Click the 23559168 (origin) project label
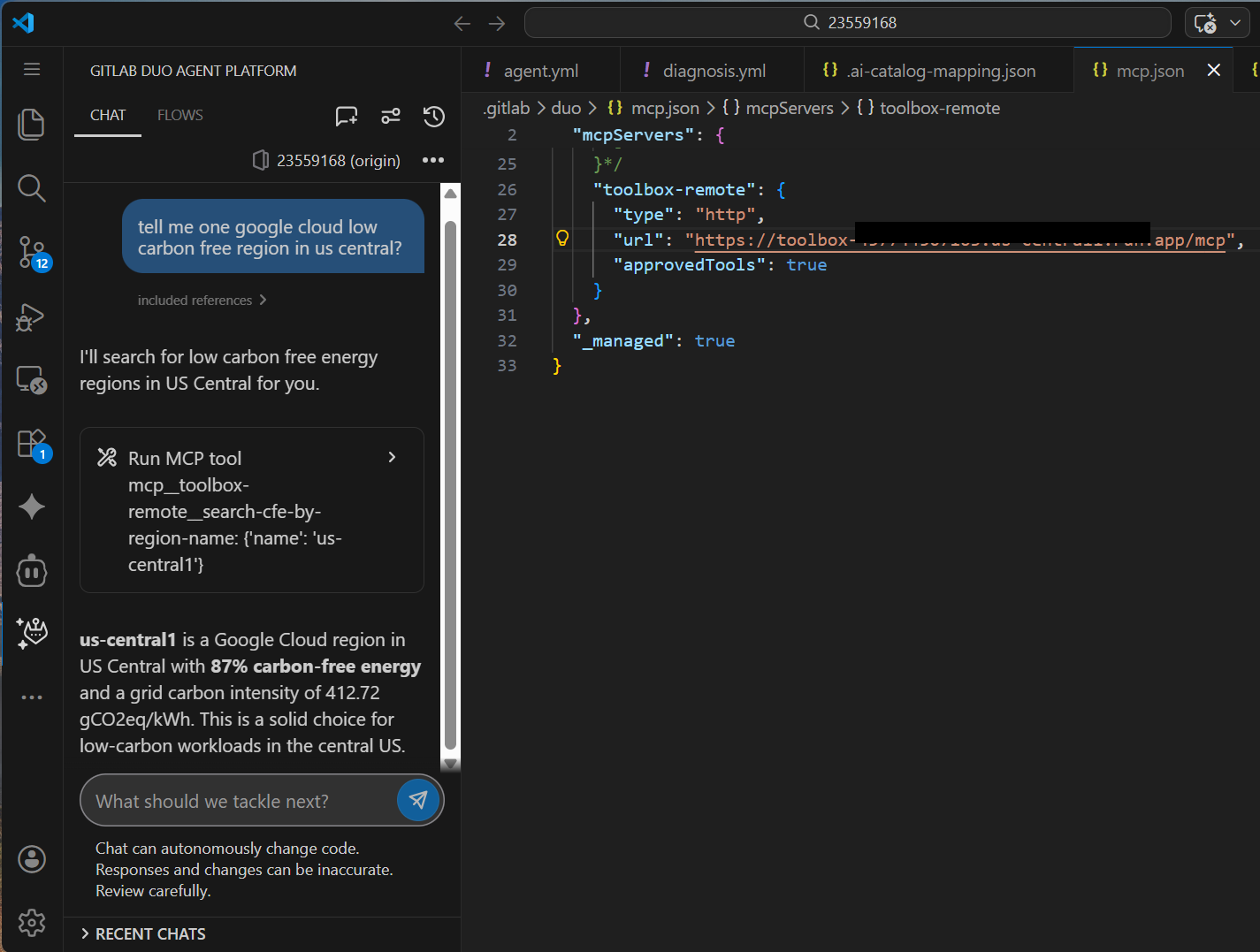Image resolution: width=1260 pixels, height=952 pixels. [x=339, y=161]
